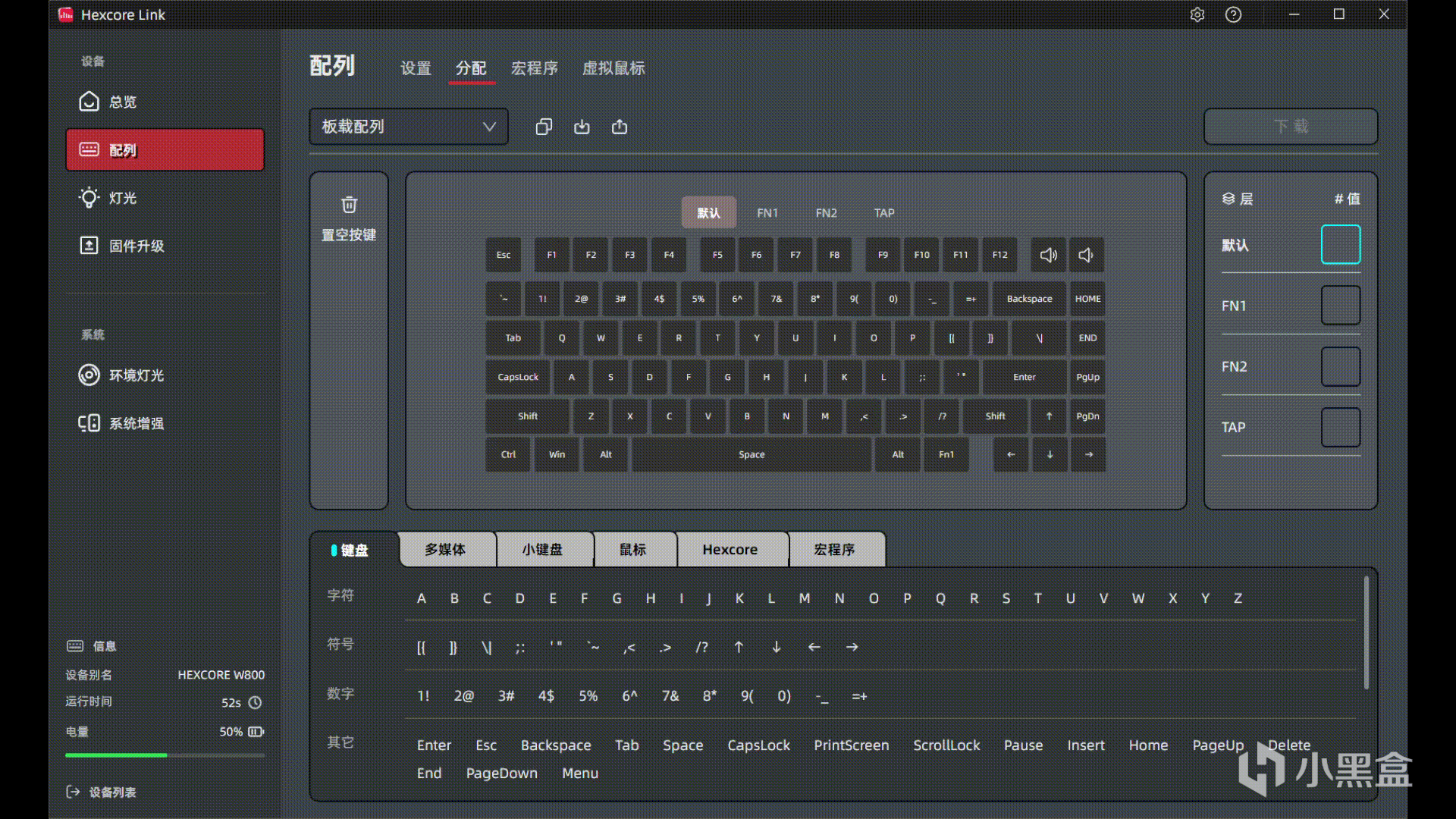Select the TAP layer value box
1456x819 pixels.
pos(1340,427)
